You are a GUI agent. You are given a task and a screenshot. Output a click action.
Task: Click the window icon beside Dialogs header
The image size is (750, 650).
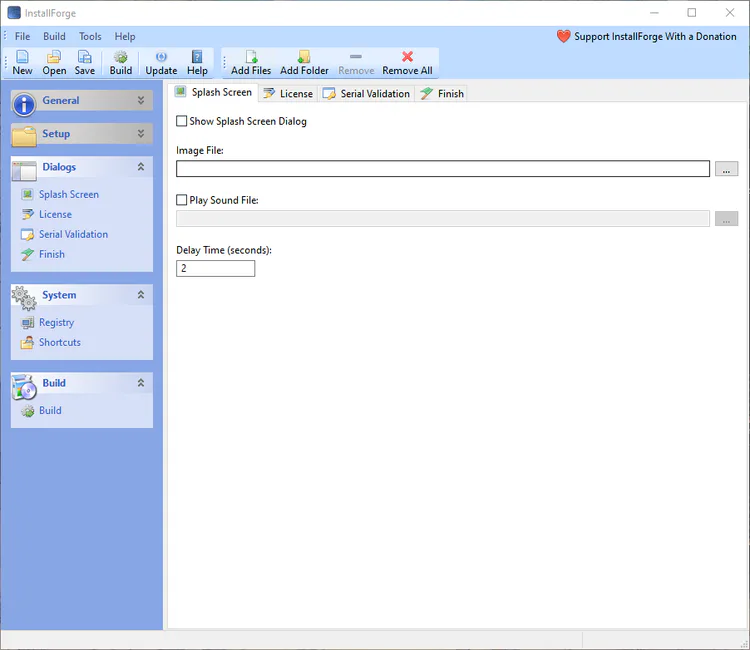[x=24, y=171]
